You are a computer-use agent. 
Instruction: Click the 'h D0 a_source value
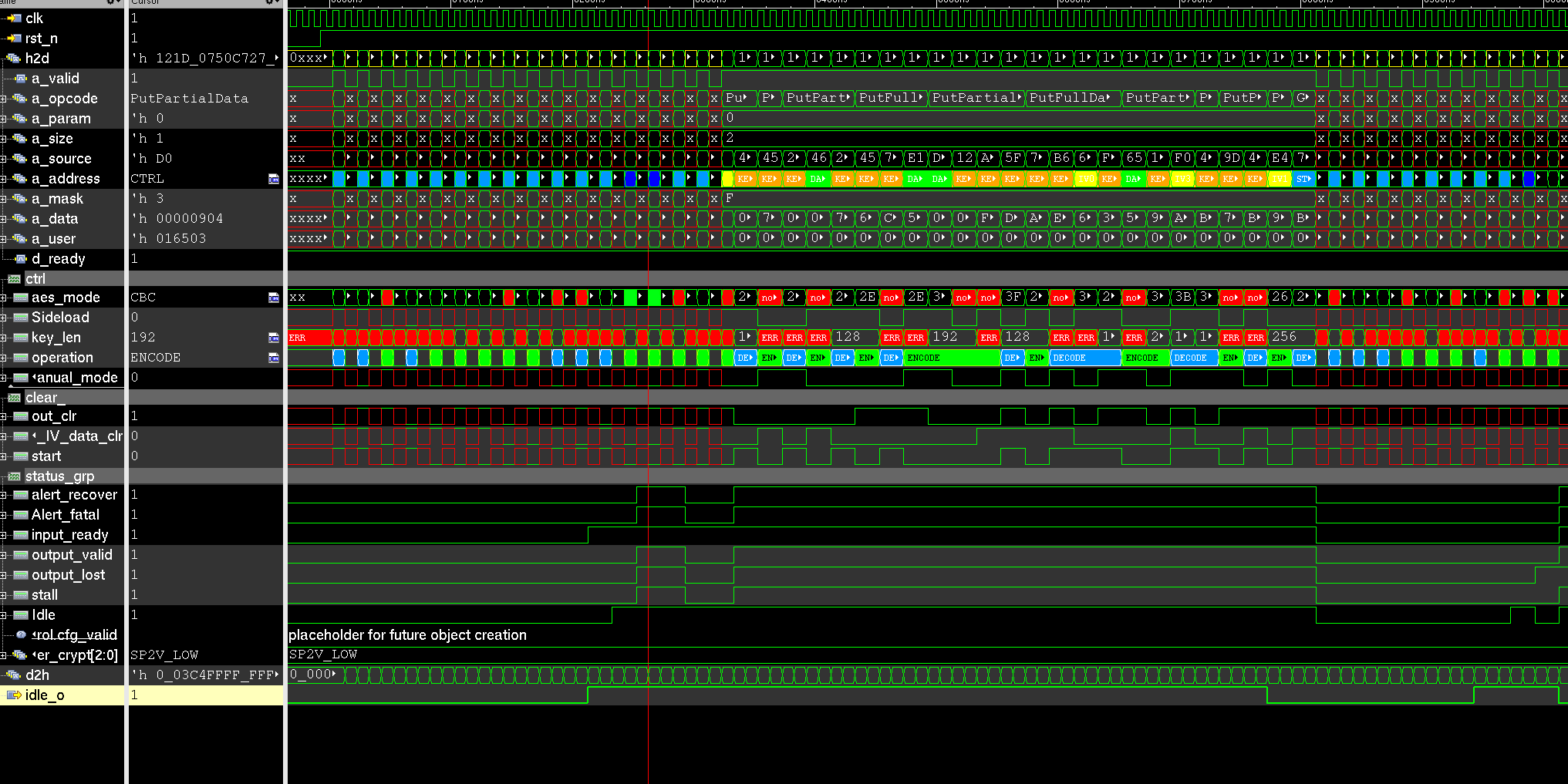point(151,158)
